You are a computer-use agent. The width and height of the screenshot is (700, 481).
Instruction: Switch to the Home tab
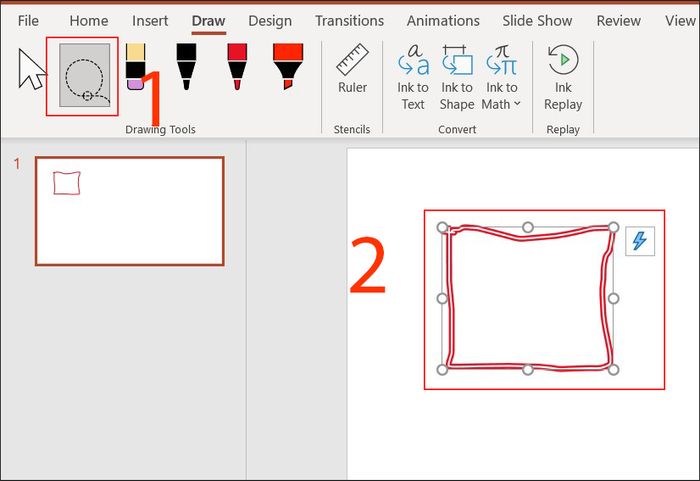[89, 21]
